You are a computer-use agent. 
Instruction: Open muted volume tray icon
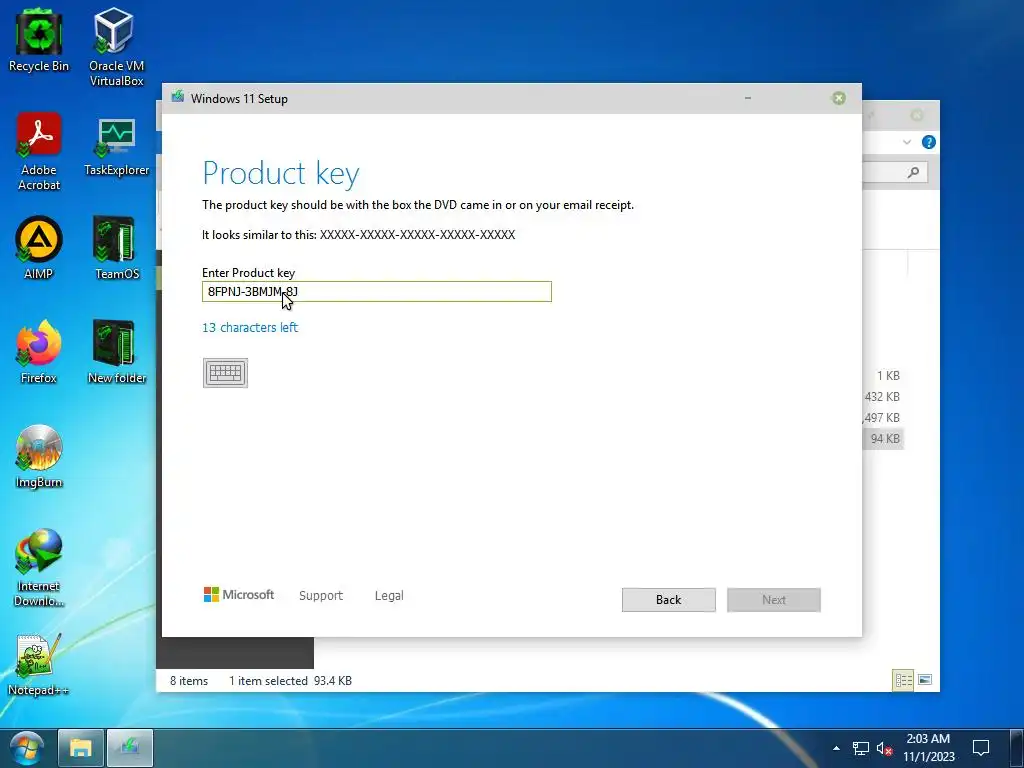pyautogui.click(x=884, y=748)
